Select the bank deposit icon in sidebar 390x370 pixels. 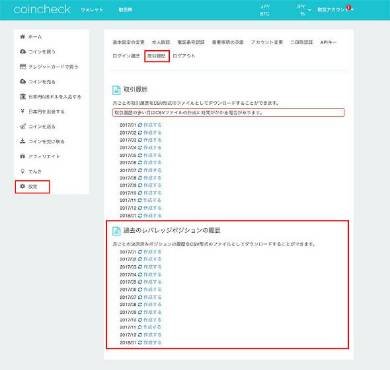tap(23, 97)
